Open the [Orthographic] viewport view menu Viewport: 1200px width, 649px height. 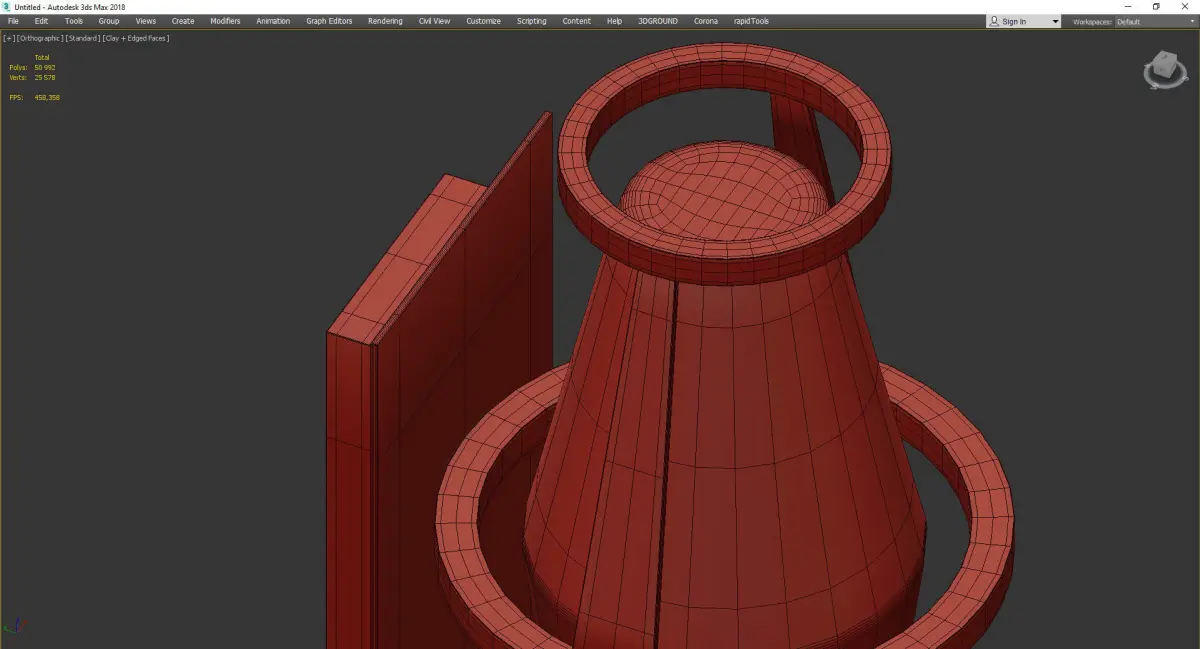tap(39, 38)
